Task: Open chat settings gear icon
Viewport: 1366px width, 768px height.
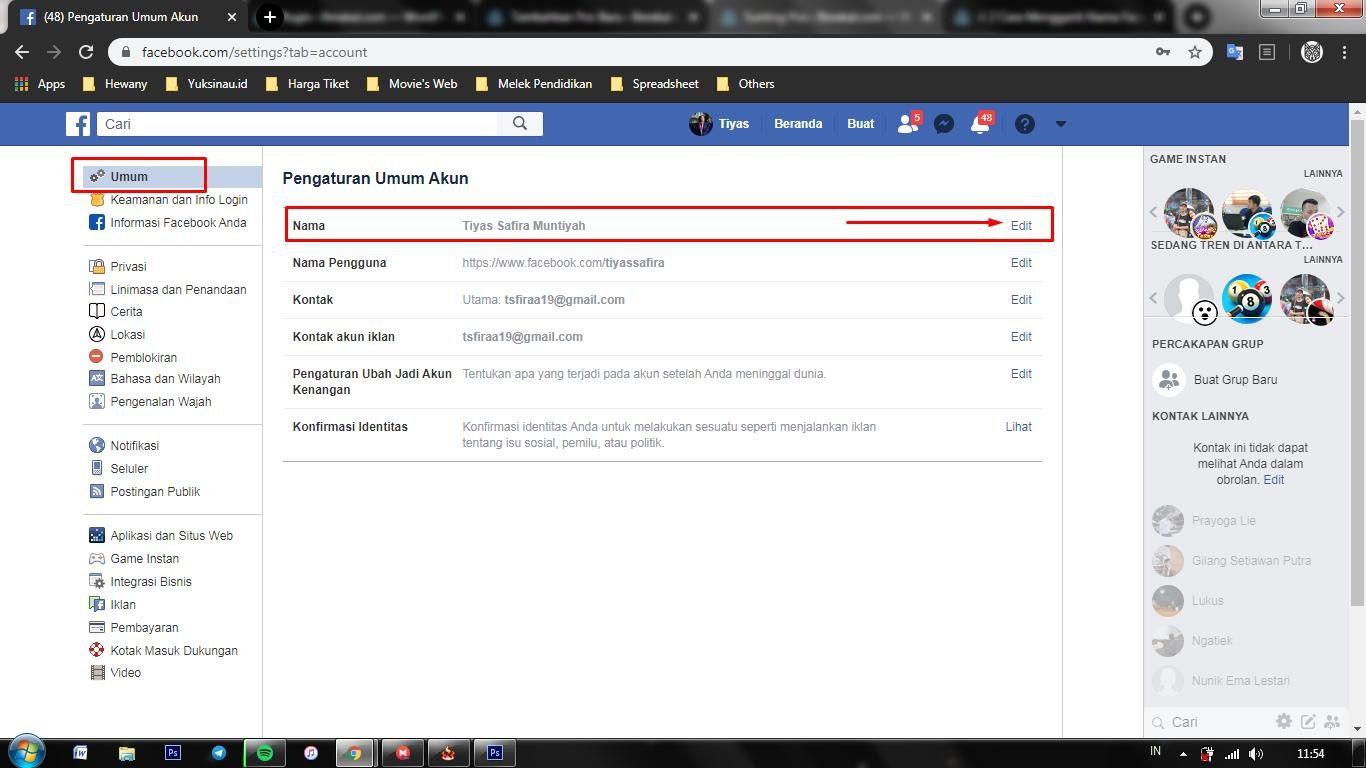Action: 1283,721
